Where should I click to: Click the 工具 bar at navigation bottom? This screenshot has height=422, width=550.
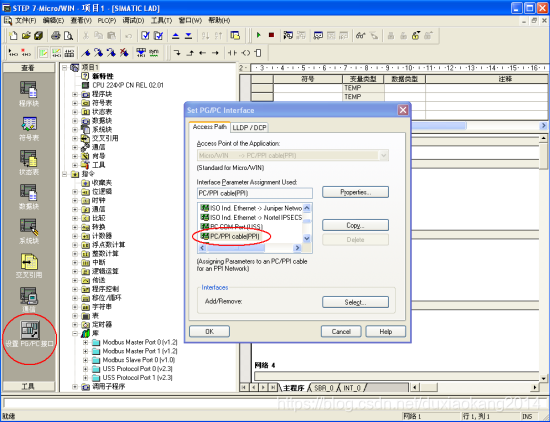tap(29, 386)
